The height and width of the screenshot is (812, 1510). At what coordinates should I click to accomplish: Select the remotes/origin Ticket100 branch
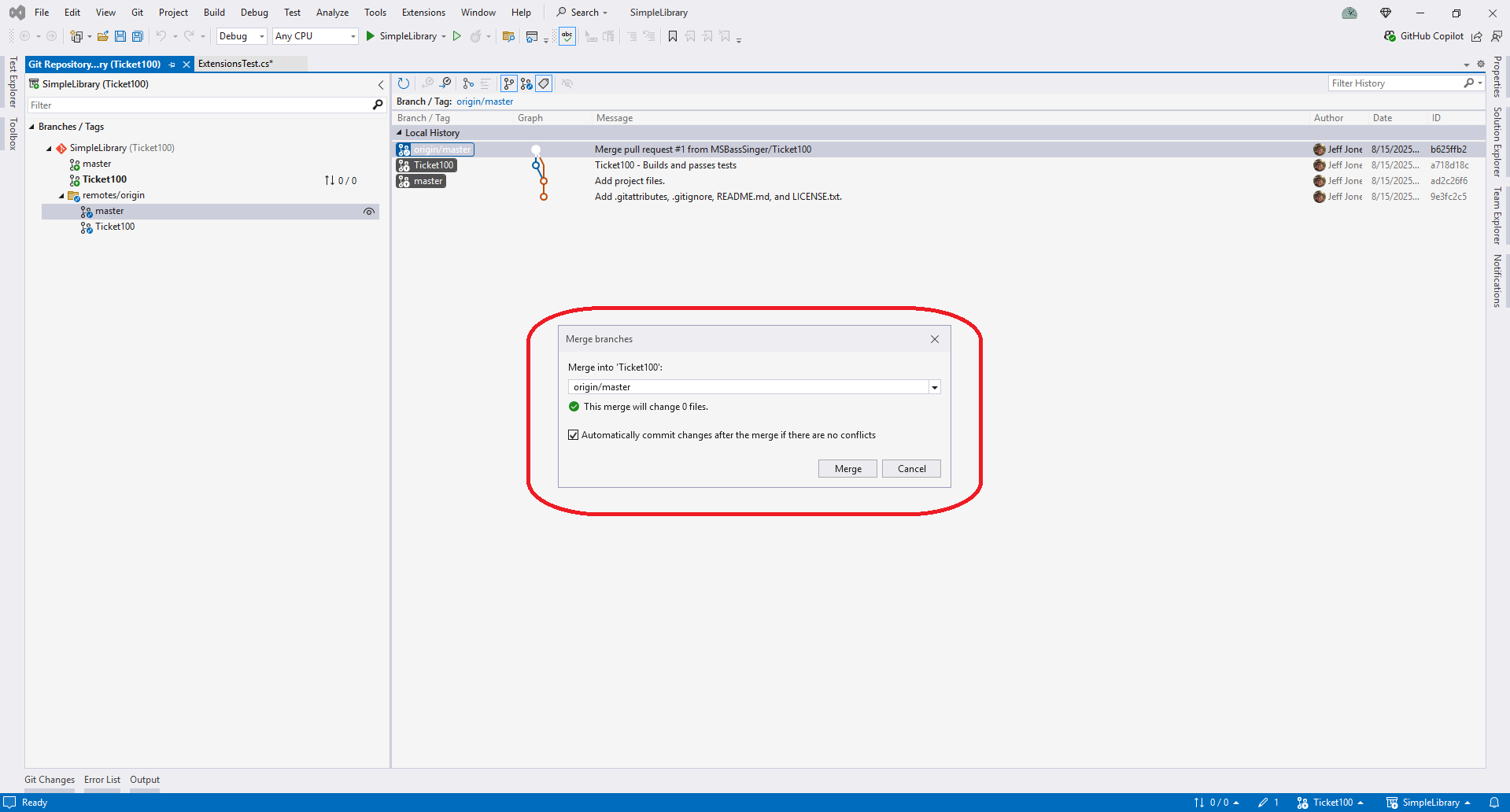coord(115,227)
